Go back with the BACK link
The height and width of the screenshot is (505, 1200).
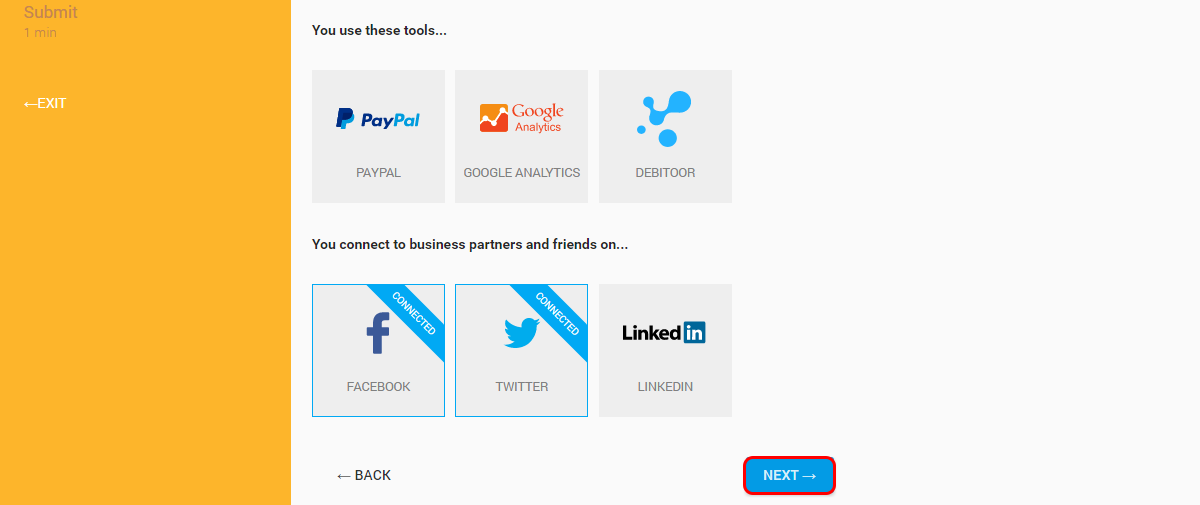tap(364, 475)
